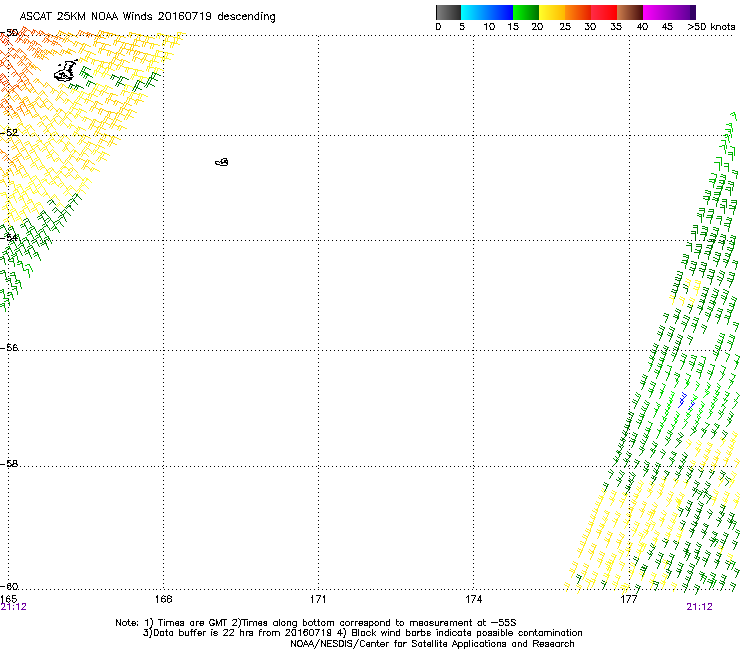Viewport: 740px width, 650px height.
Task: Click the "-56" latitude label
Action: point(9,347)
